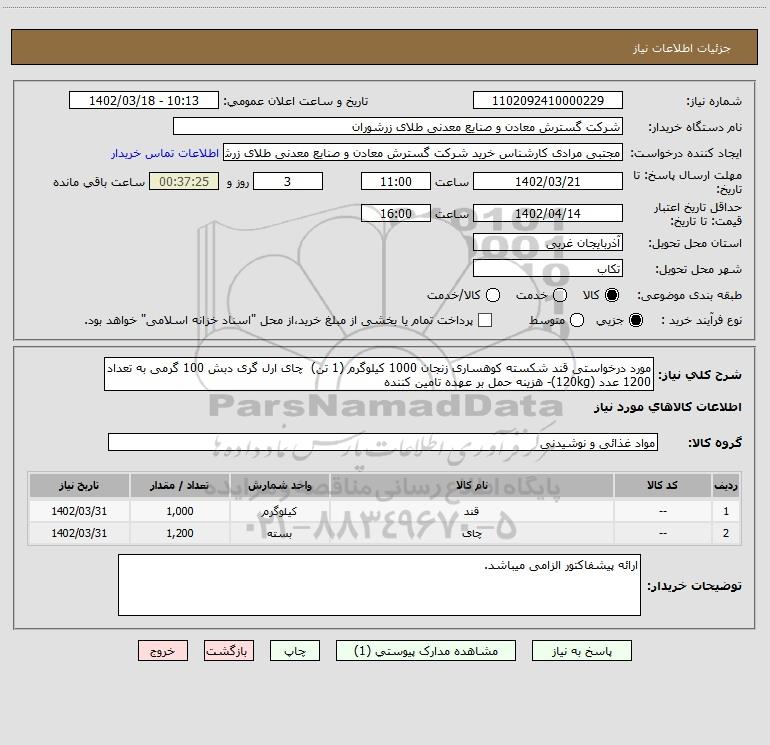
Task: Click the قند item name cell
Action: coord(471,511)
